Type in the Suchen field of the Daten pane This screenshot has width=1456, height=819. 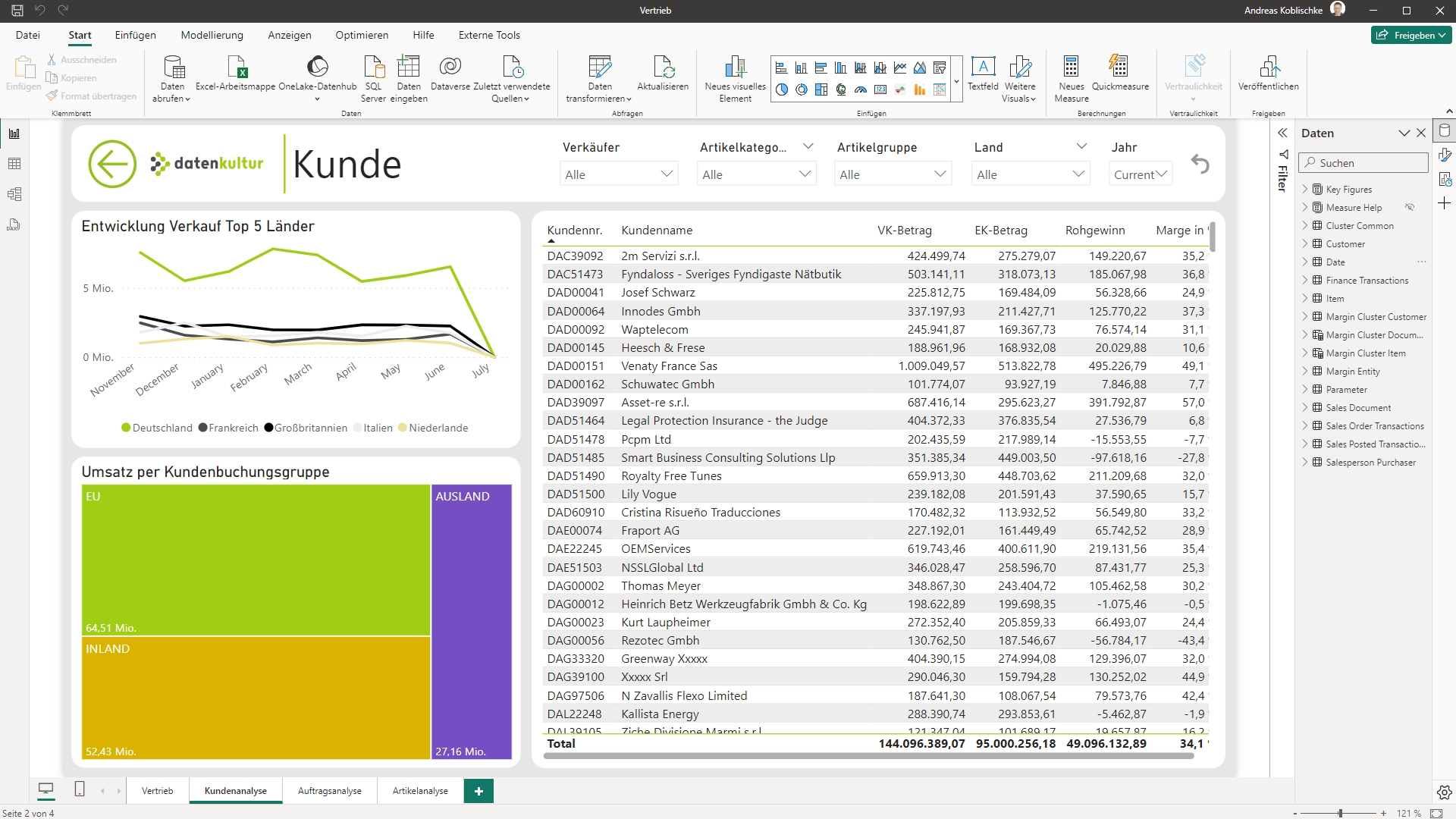pos(1362,162)
